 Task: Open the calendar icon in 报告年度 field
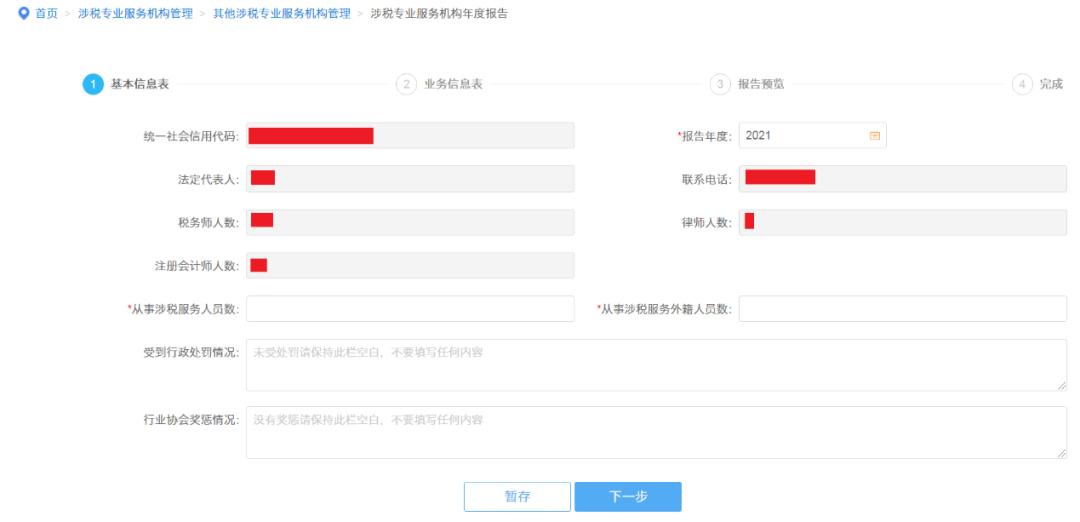pos(874,136)
